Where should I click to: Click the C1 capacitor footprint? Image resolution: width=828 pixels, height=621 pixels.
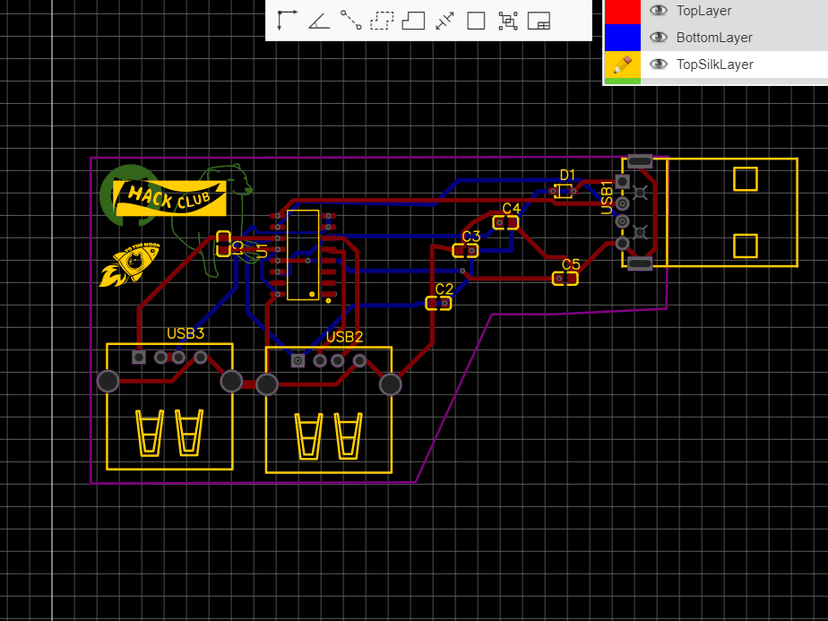(x=223, y=243)
